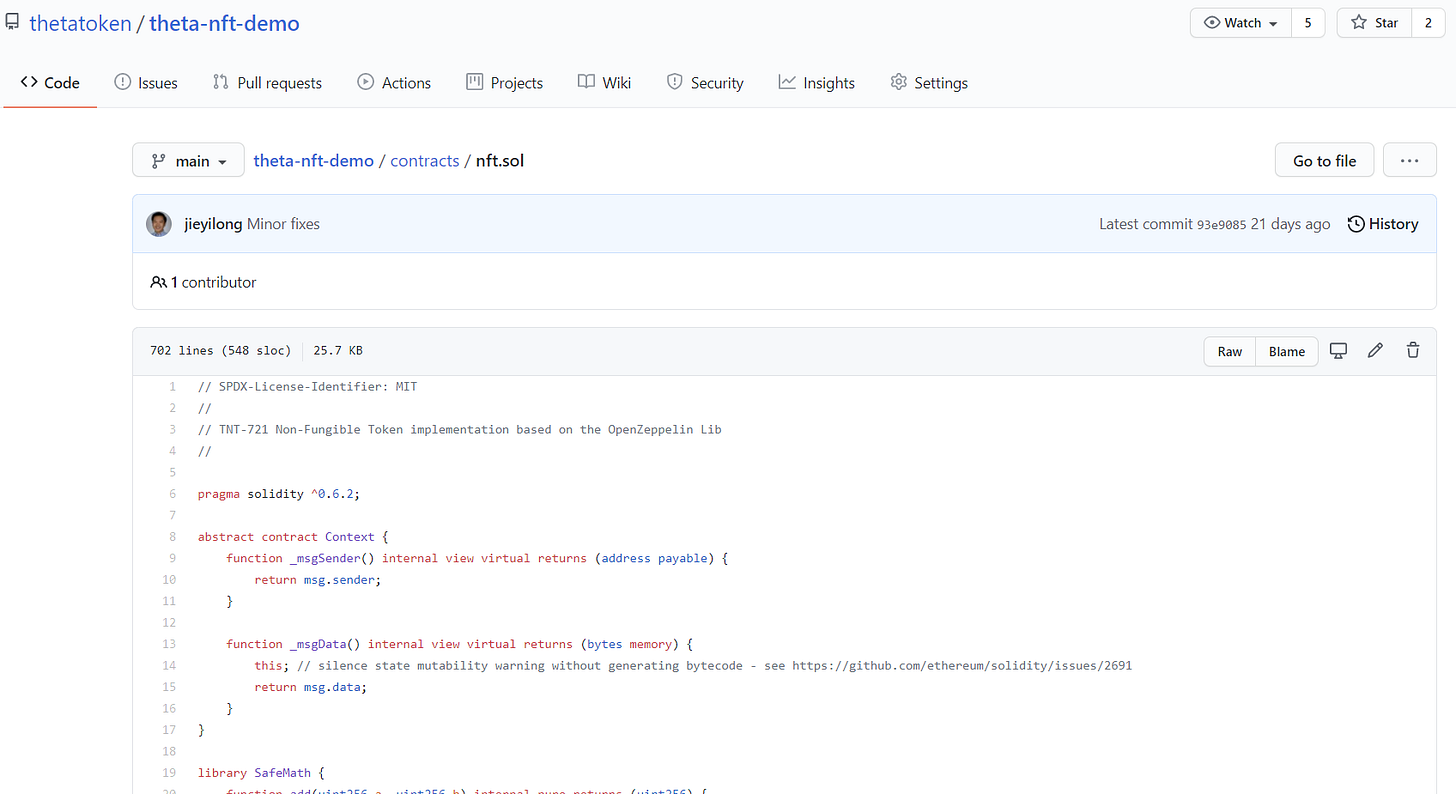Click theta-nft-demo in the breadcrumb path
Image resolution: width=1456 pixels, height=794 pixels.
coord(313,160)
